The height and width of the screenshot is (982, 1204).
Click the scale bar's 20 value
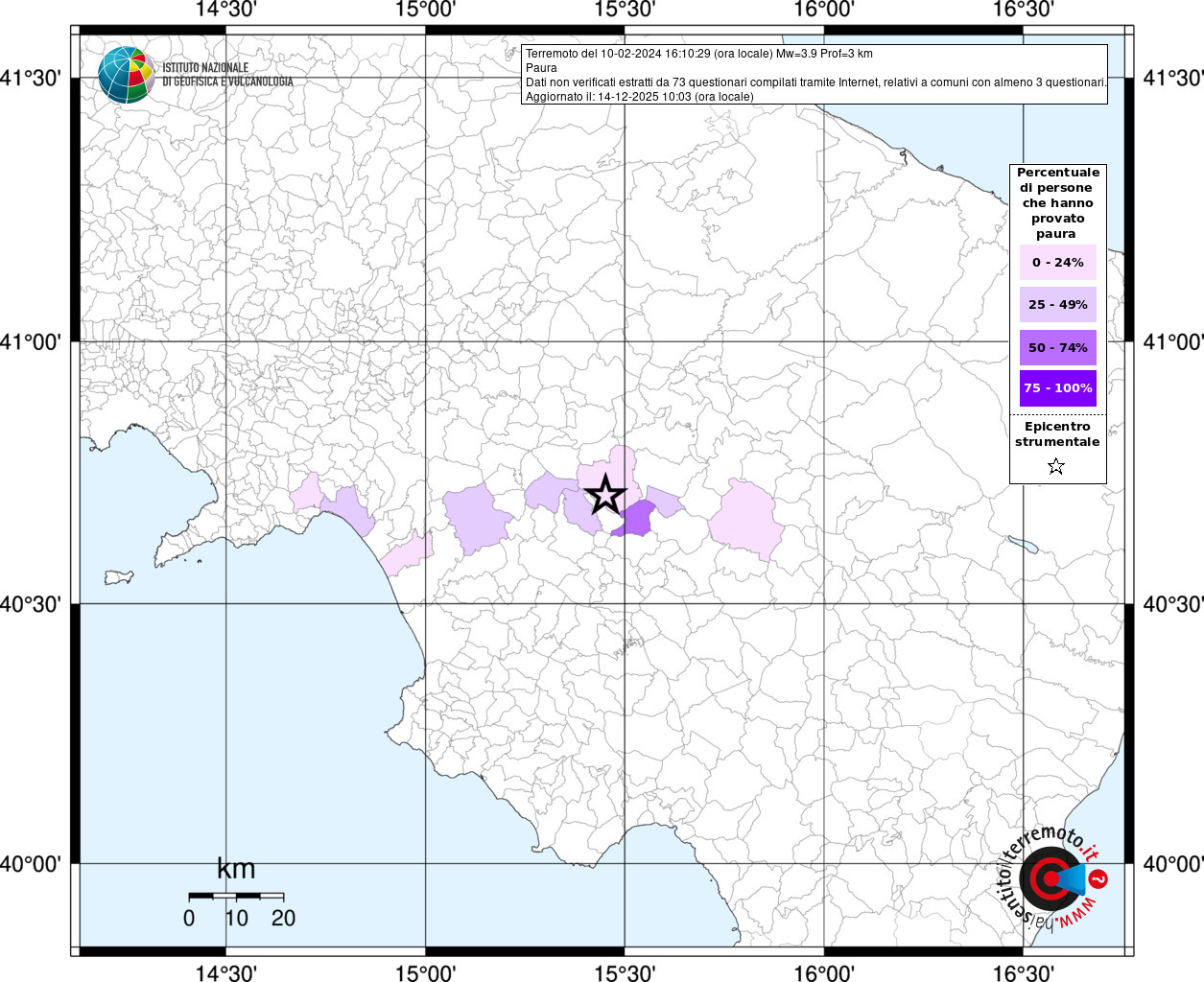283,918
